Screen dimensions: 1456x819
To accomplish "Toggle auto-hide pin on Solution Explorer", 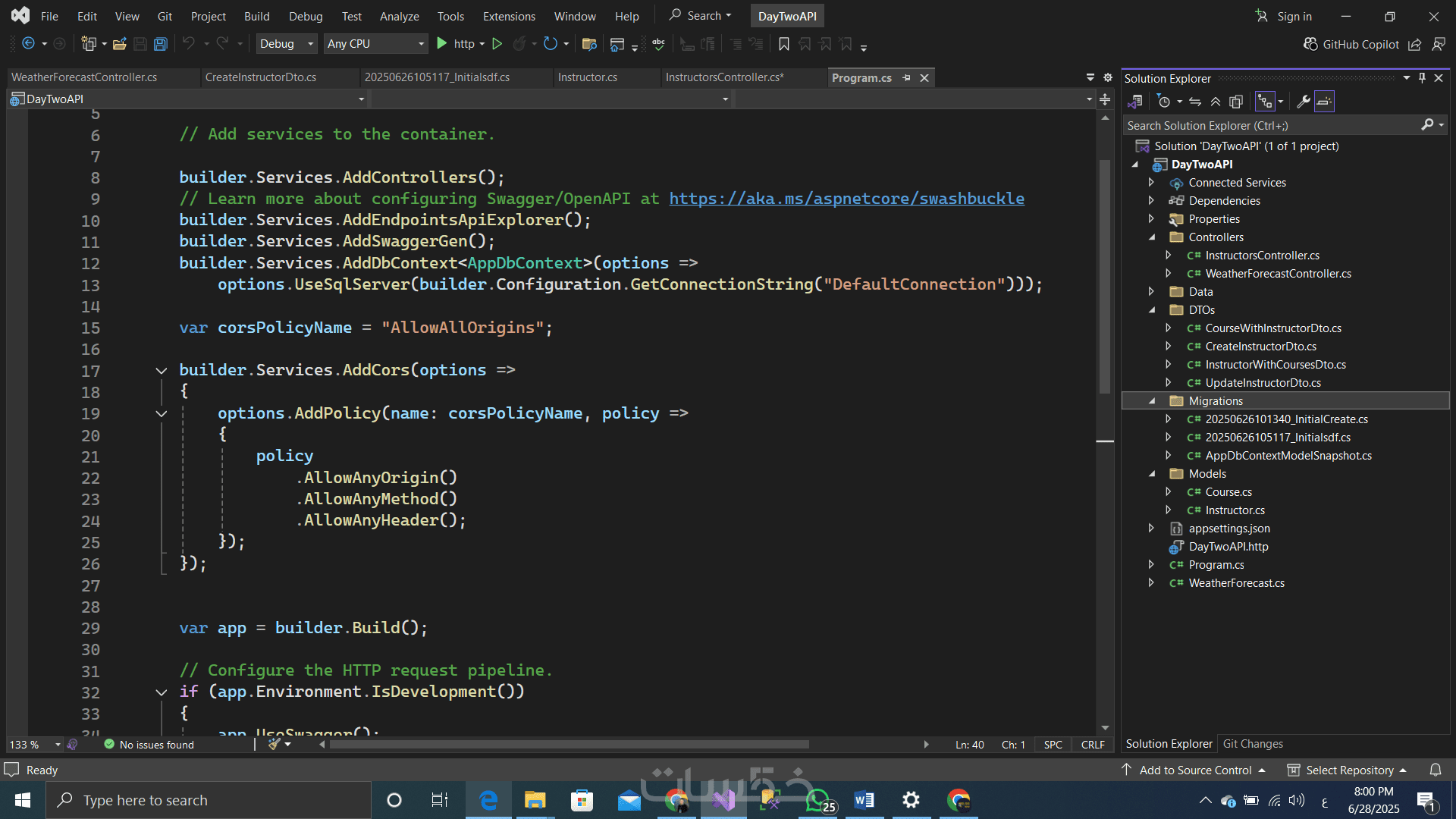I will point(1422,78).
